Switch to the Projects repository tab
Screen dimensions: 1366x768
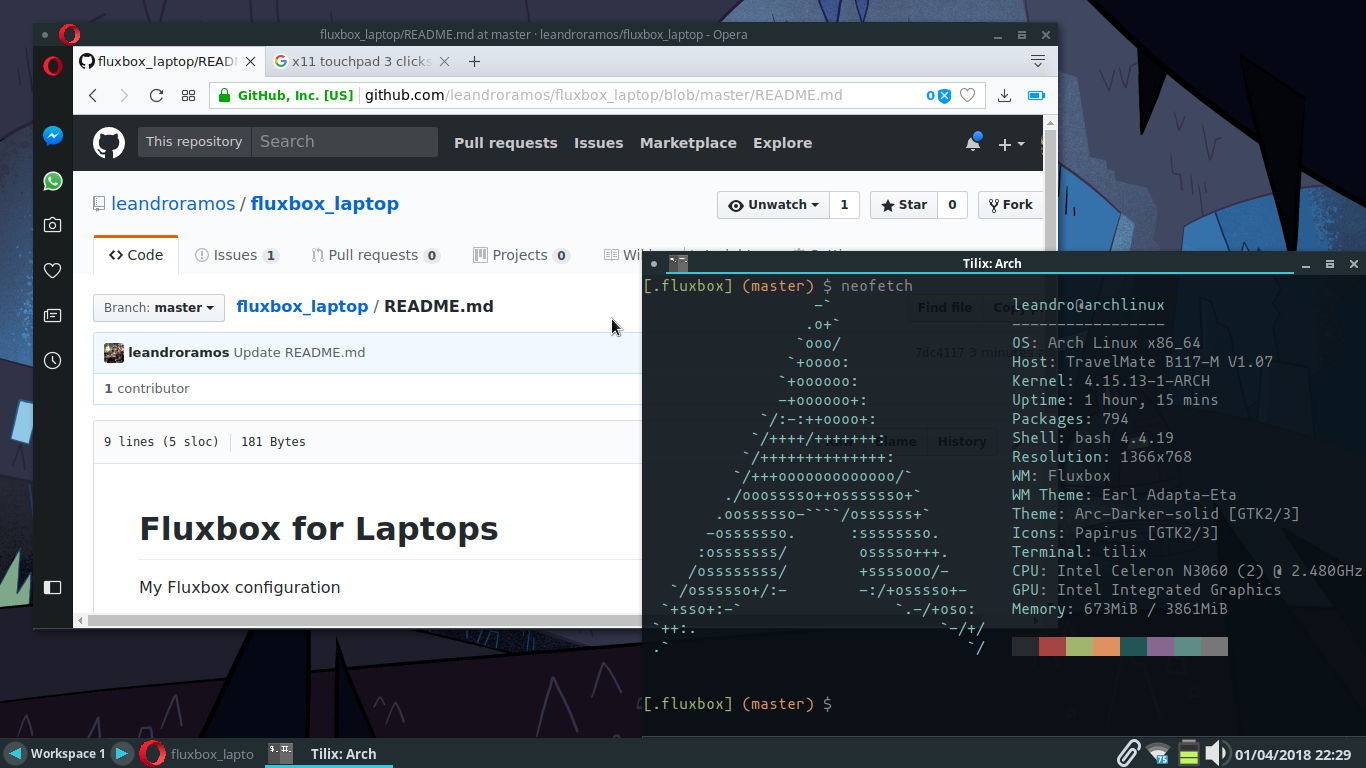coord(521,255)
